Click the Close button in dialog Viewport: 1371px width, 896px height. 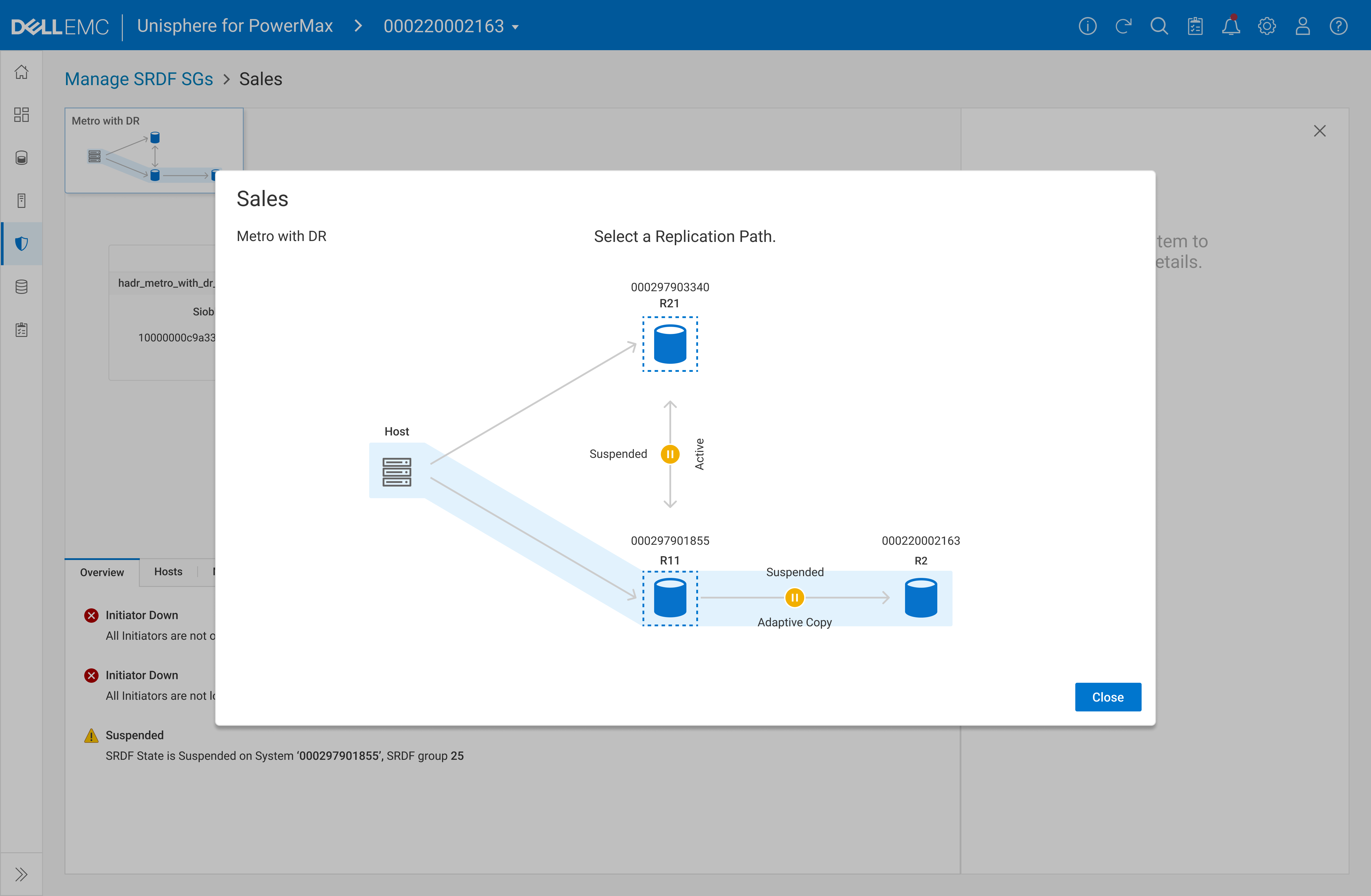[1107, 697]
